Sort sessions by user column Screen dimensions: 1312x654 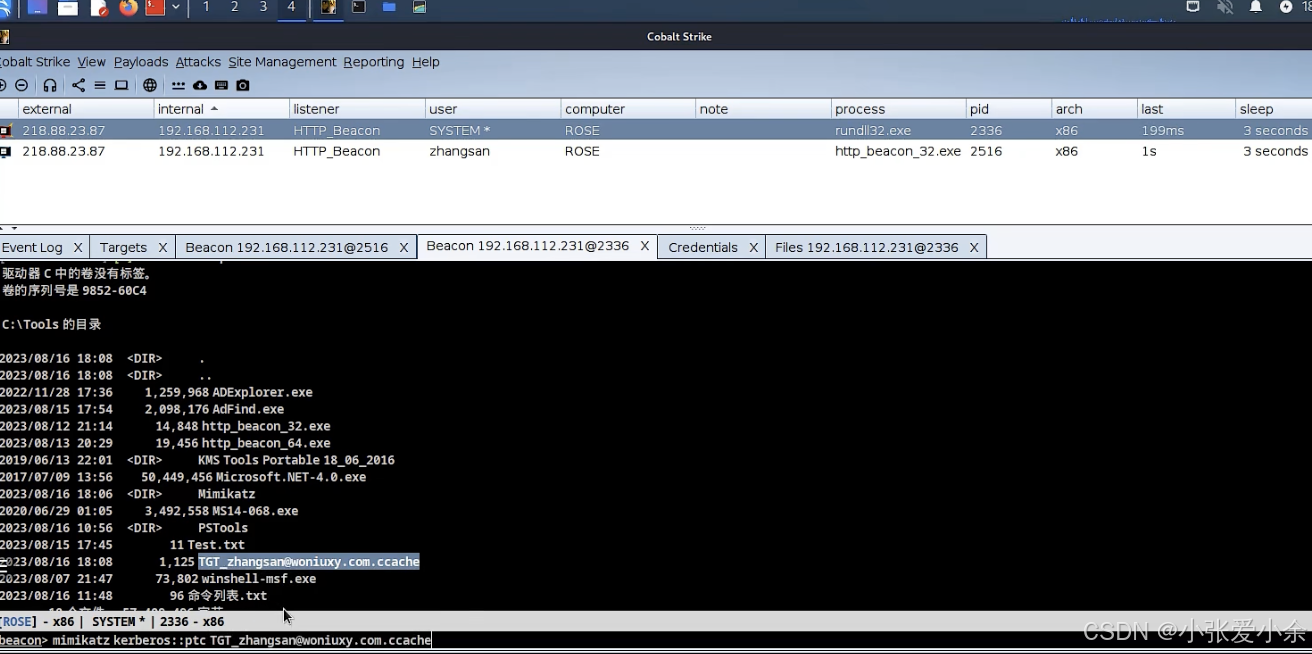493,109
